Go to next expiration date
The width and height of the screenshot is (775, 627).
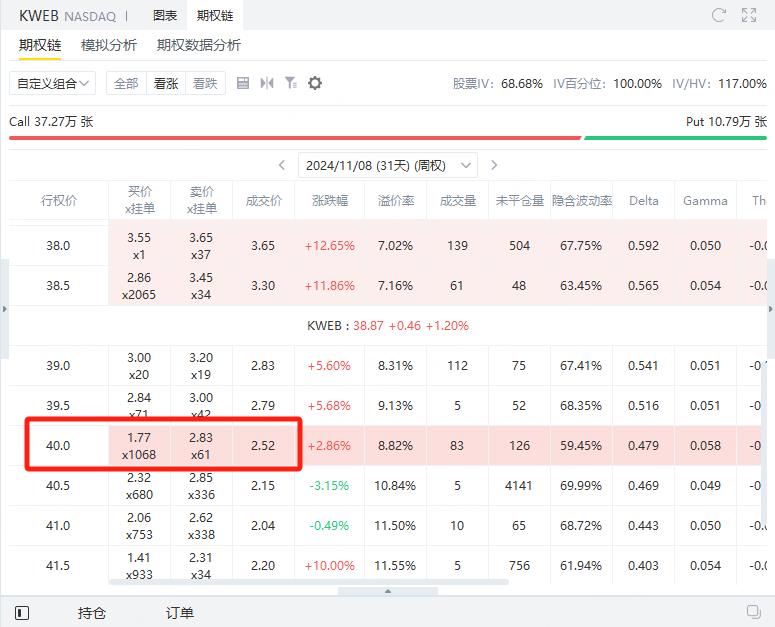[494, 165]
